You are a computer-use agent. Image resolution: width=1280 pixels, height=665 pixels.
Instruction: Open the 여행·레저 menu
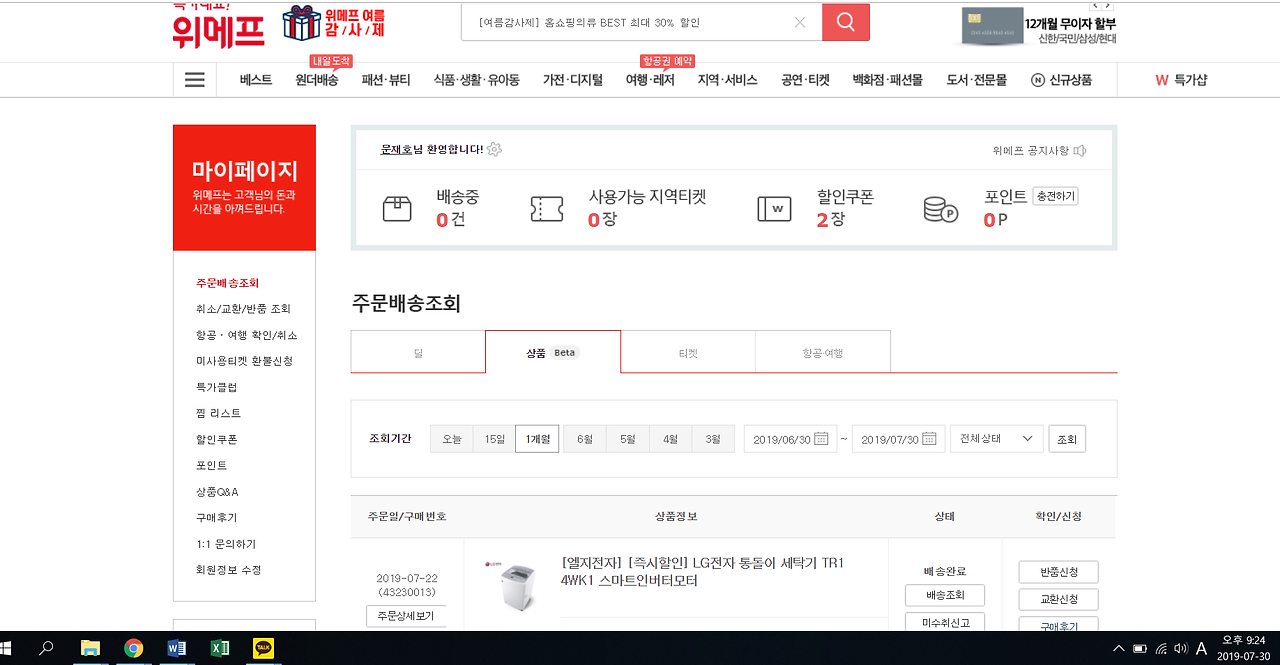pyautogui.click(x=653, y=80)
